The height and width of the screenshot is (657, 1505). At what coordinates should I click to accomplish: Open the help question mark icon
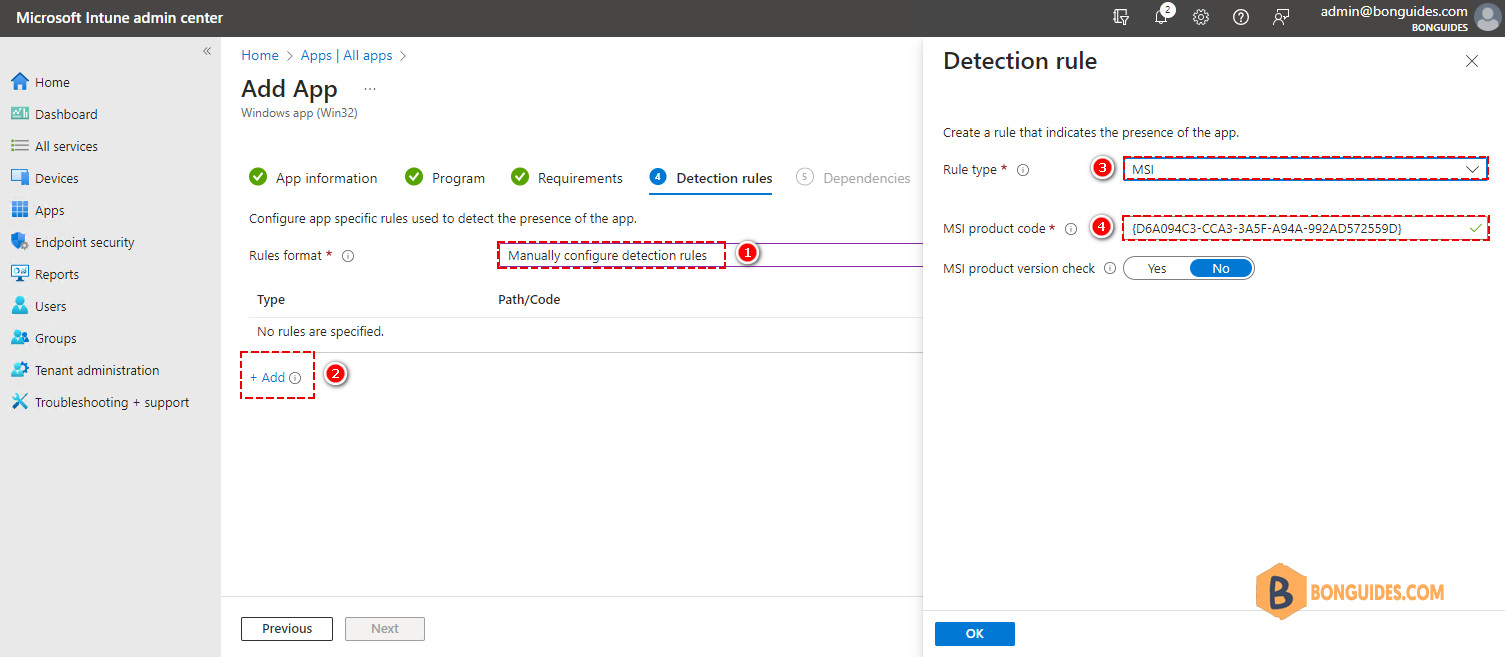point(1241,17)
